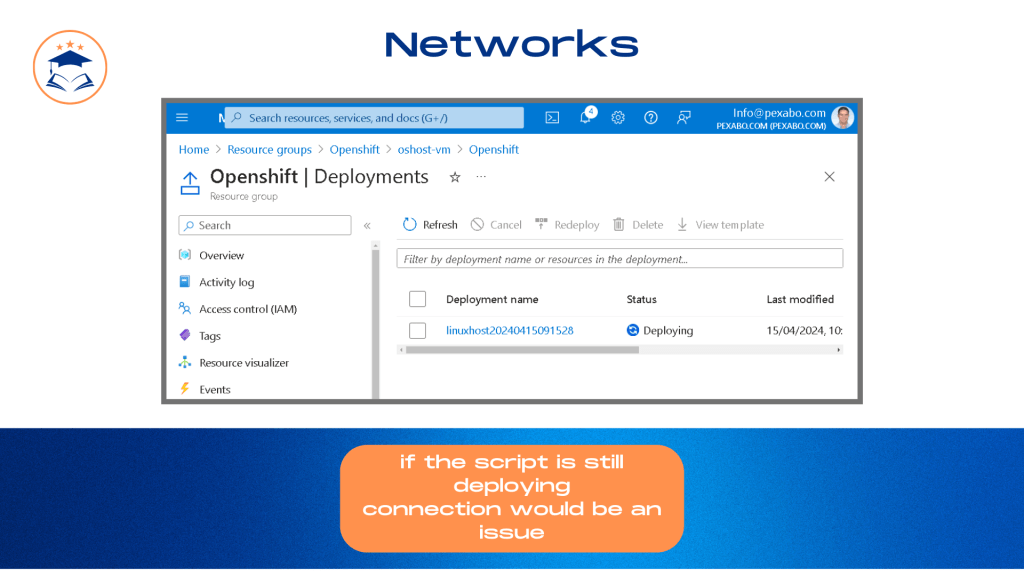Open Activity log in sidebar
The width and height of the screenshot is (1024, 576).
click(227, 282)
